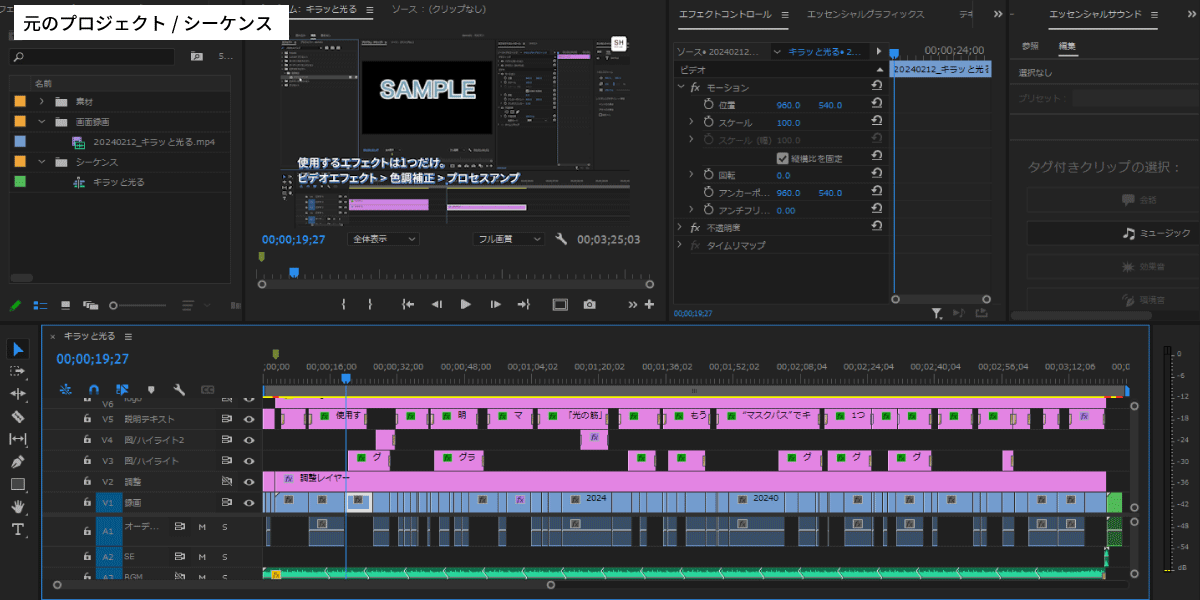
Task: Select the Slip tool
Action: [x=18, y=439]
